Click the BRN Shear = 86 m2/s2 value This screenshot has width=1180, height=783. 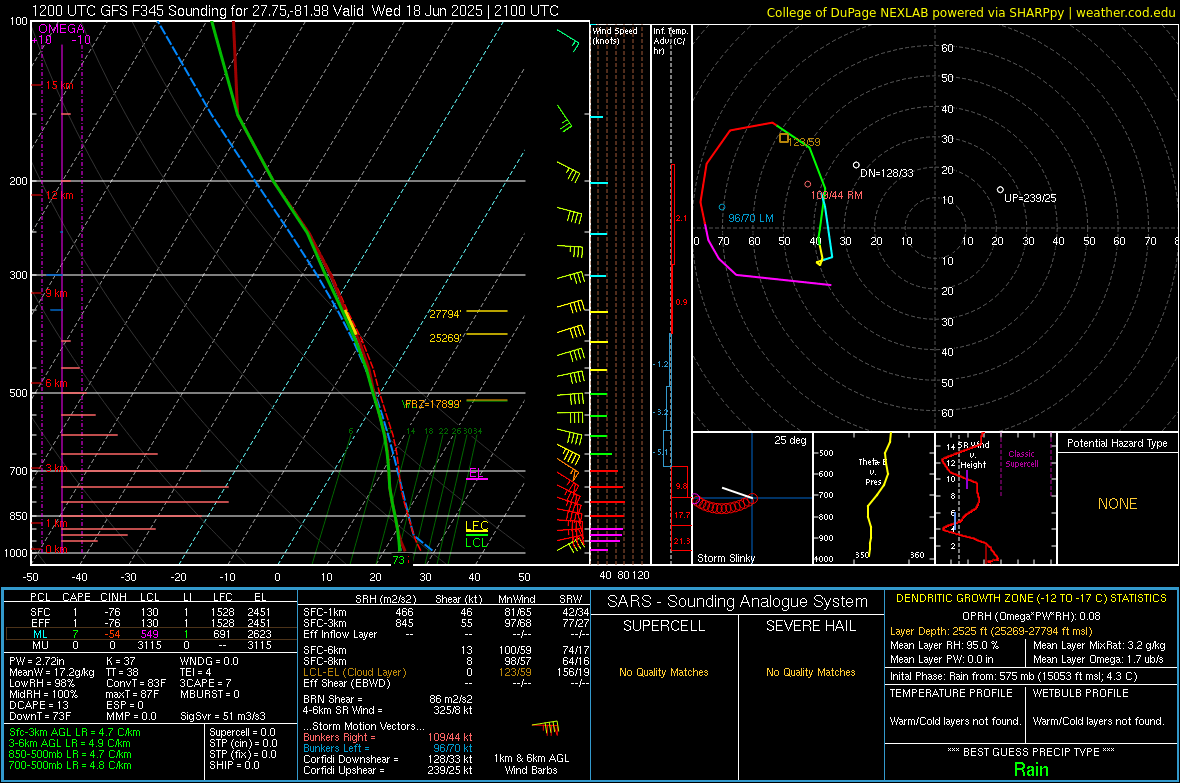pos(388,699)
